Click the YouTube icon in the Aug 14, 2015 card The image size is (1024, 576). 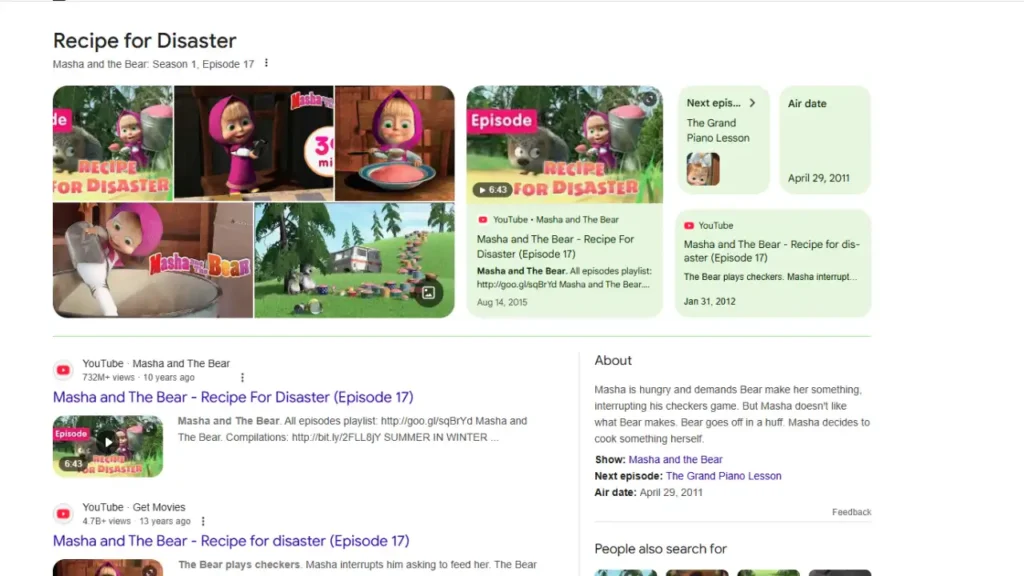click(x=483, y=220)
